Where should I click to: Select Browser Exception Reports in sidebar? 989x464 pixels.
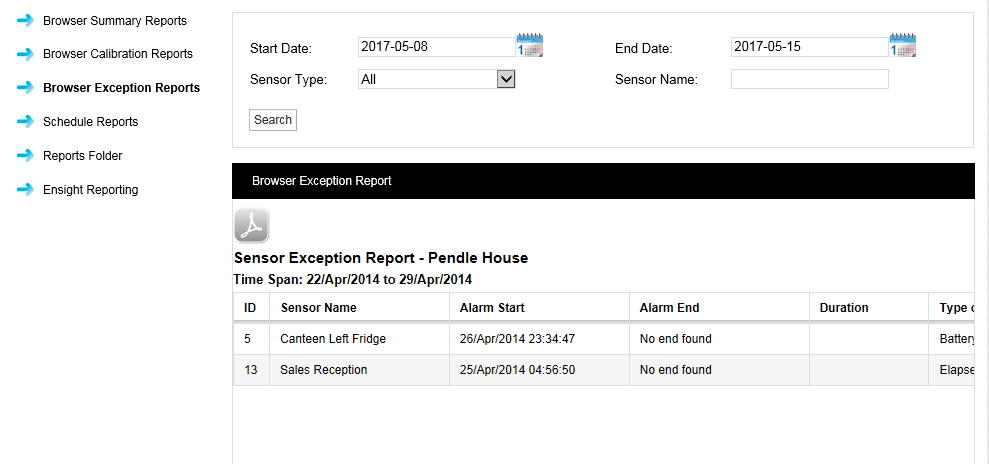121,88
